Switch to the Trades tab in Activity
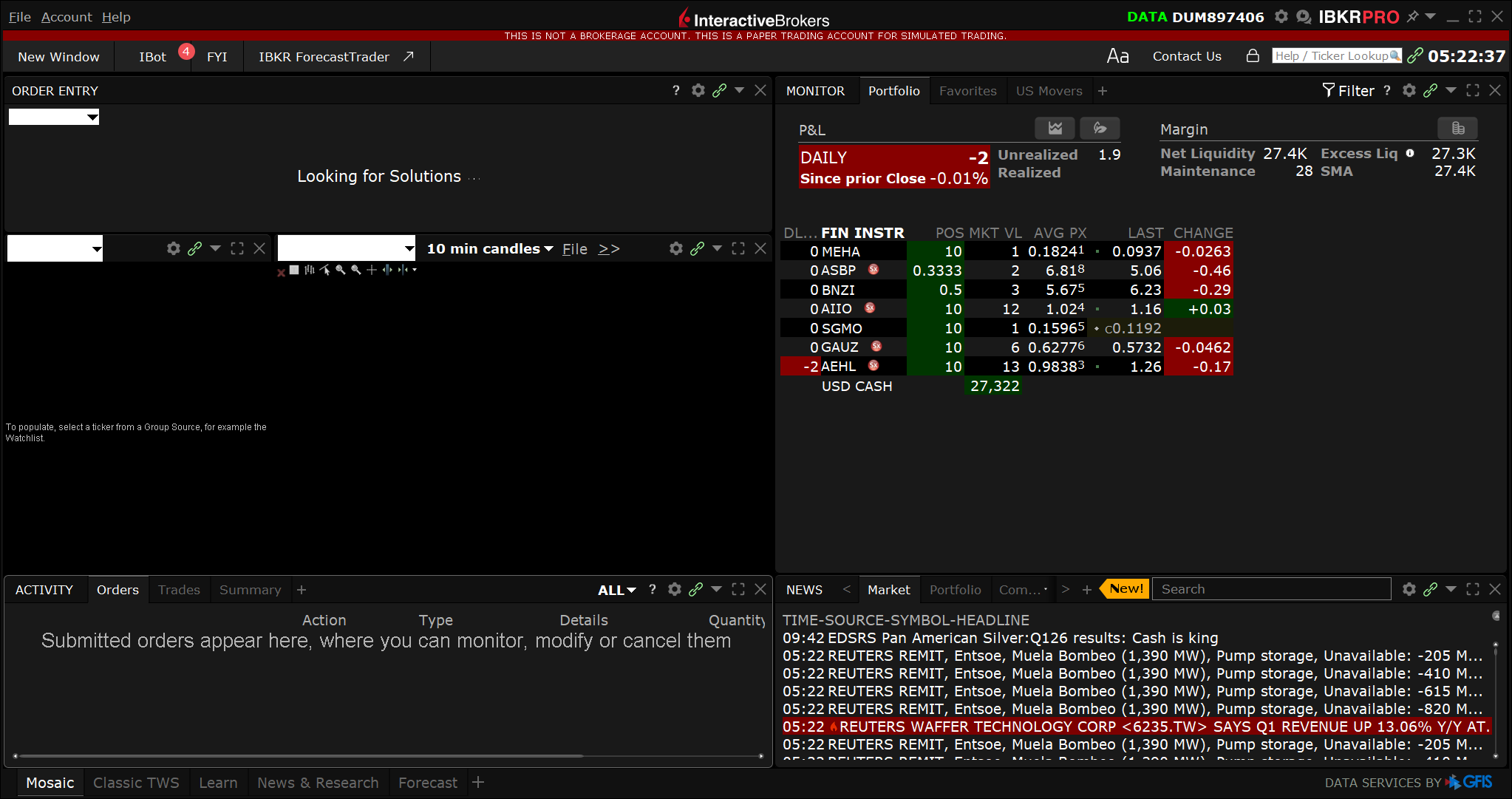 tap(179, 590)
